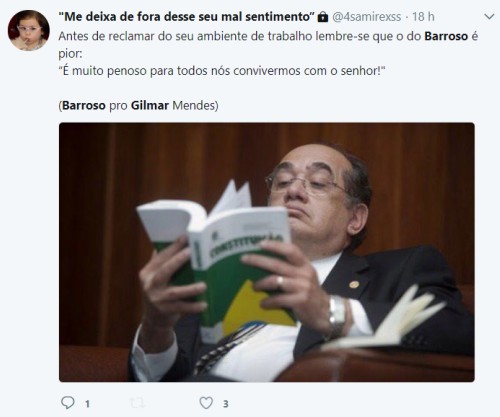Click the reply speech bubble icon
Image resolution: width=500 pixels, height=417 pixels.
point(68,403)
